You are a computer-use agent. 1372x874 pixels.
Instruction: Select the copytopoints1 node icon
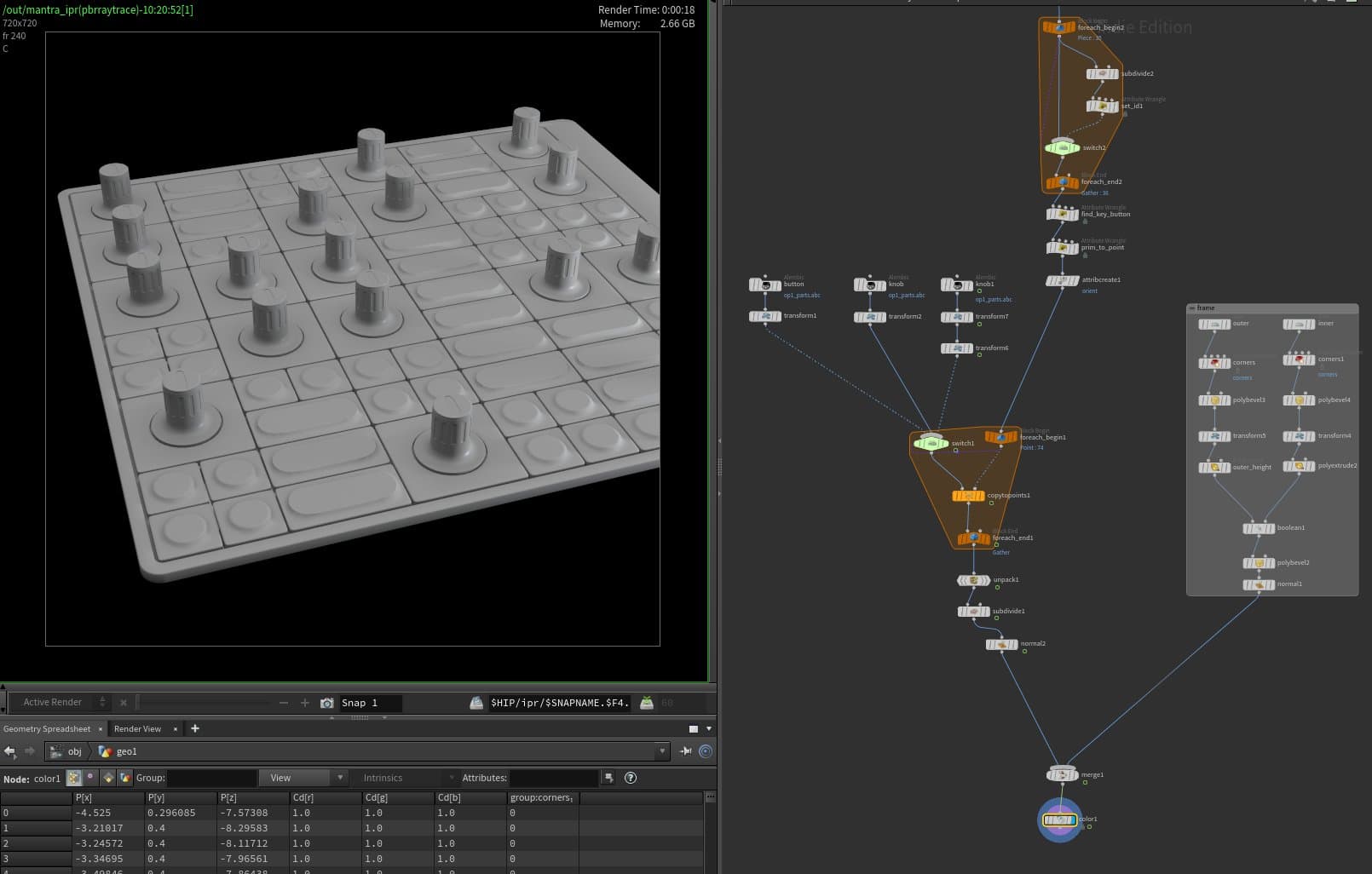[x=968, y=496]
